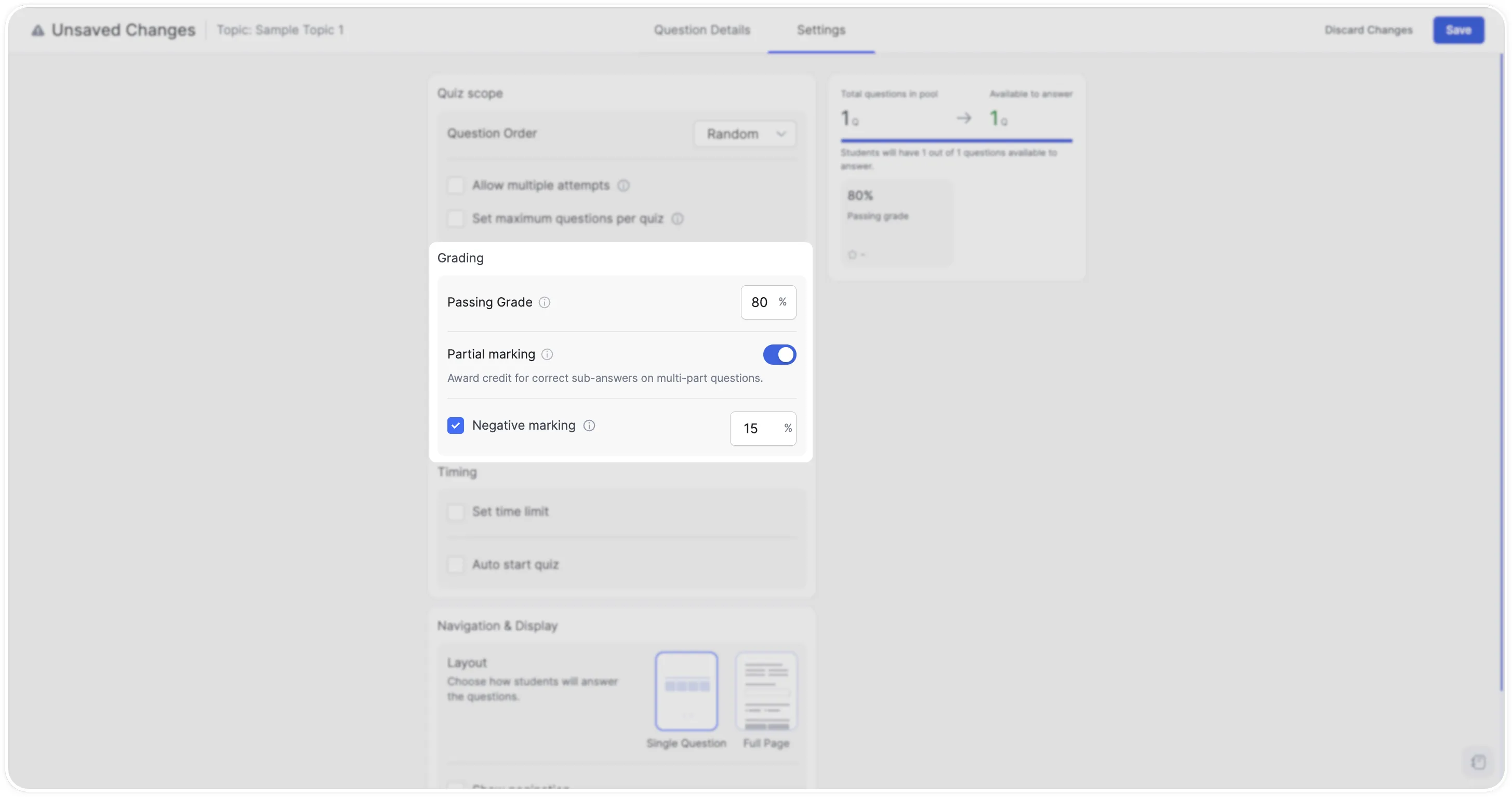The width and height of the screenshot is (1512, 797).
Task: Click the Allow multiple attempts info icon
Action: (624, 185)
